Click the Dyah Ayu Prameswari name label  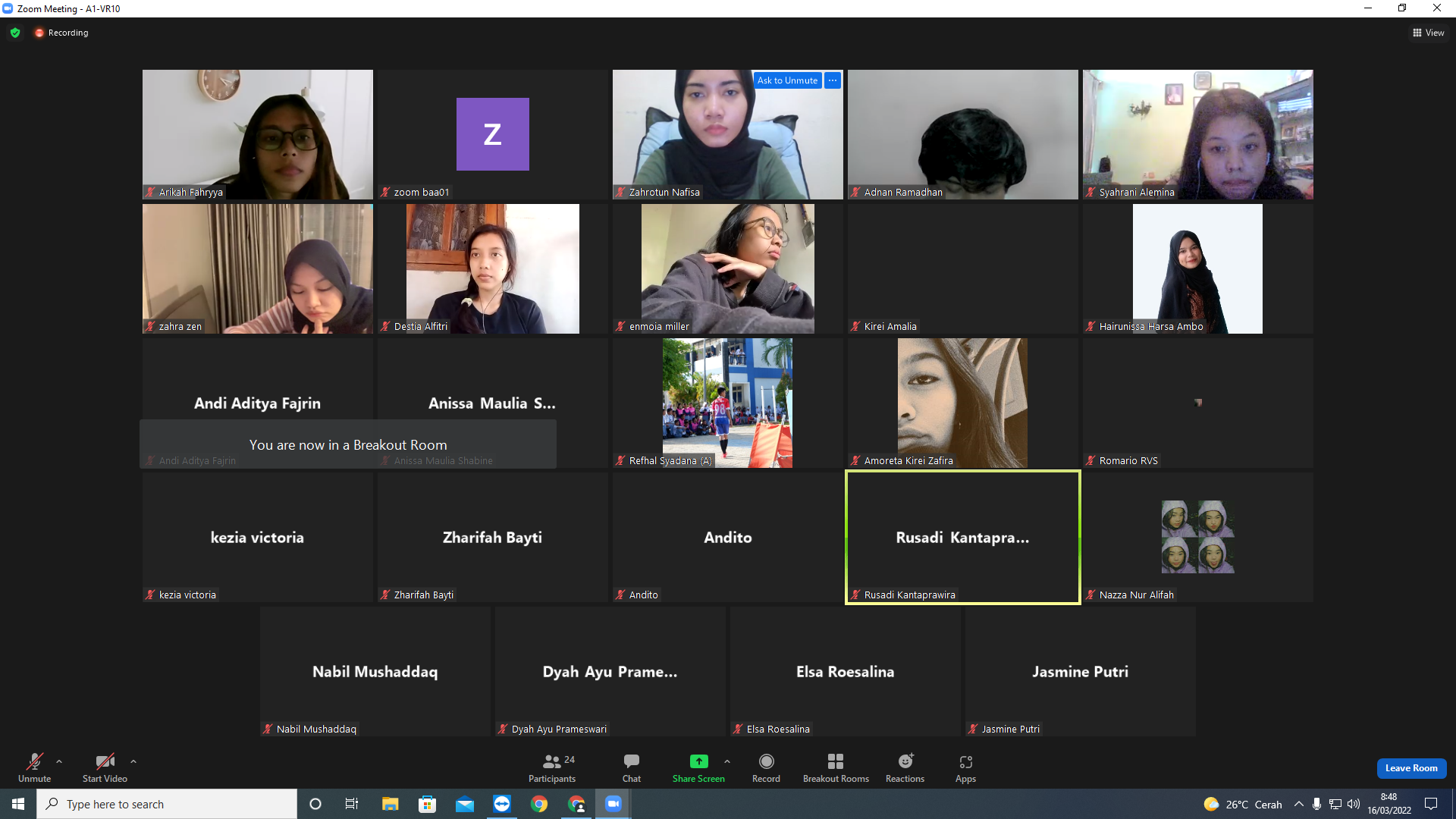tap(559, 730)
